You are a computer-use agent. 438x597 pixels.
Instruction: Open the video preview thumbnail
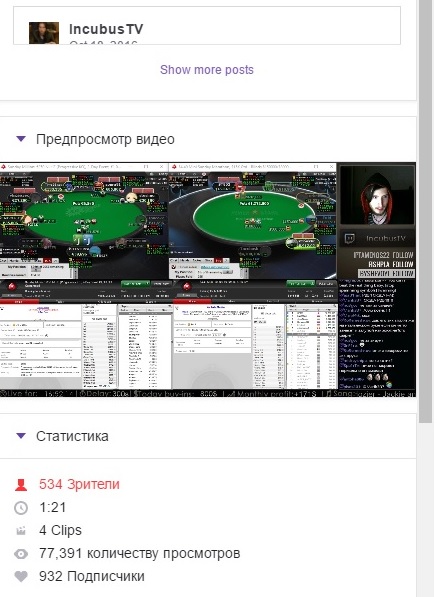tap(208, 280)
